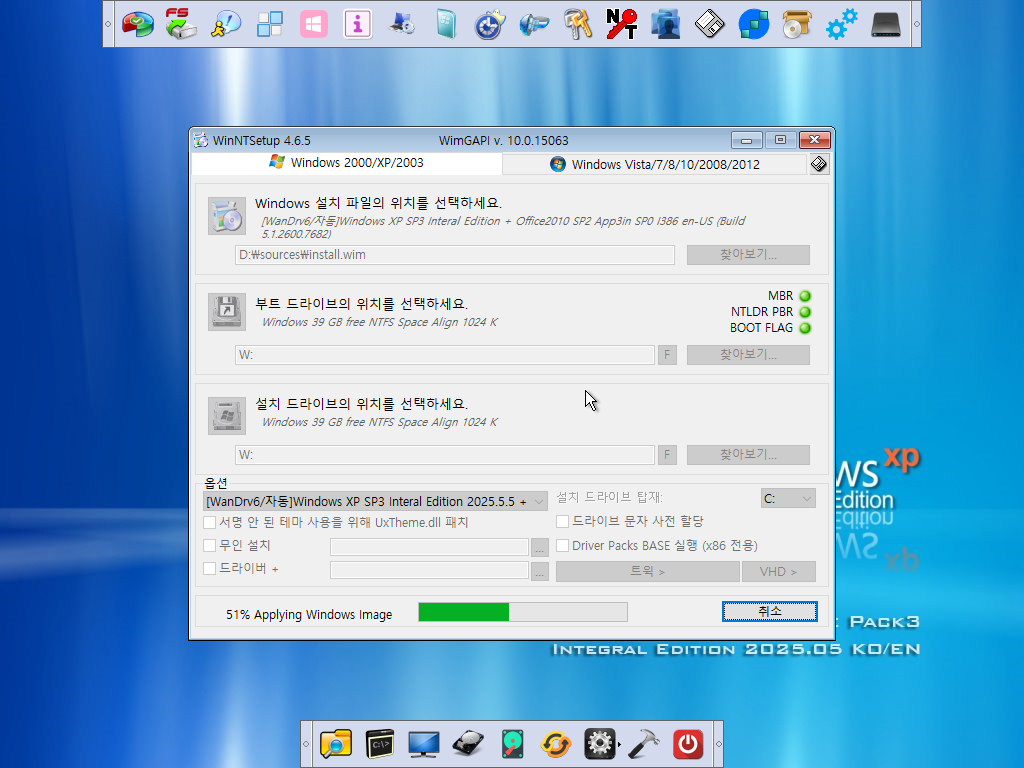This screenshot has height=768, width=1024.
Task: Click the F button beside boot drive field
Action: 667,355
